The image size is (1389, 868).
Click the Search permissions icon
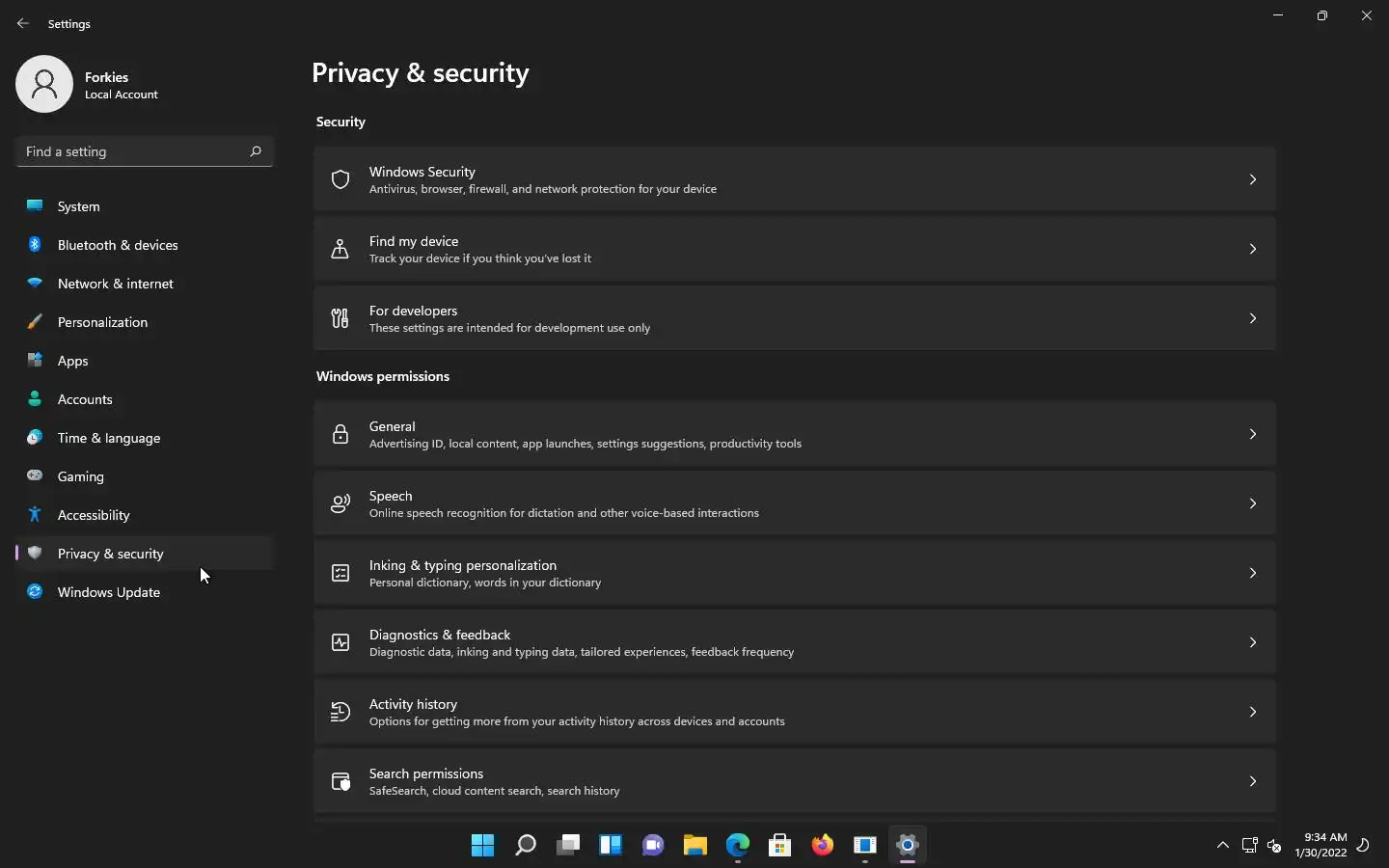(340, 781)
